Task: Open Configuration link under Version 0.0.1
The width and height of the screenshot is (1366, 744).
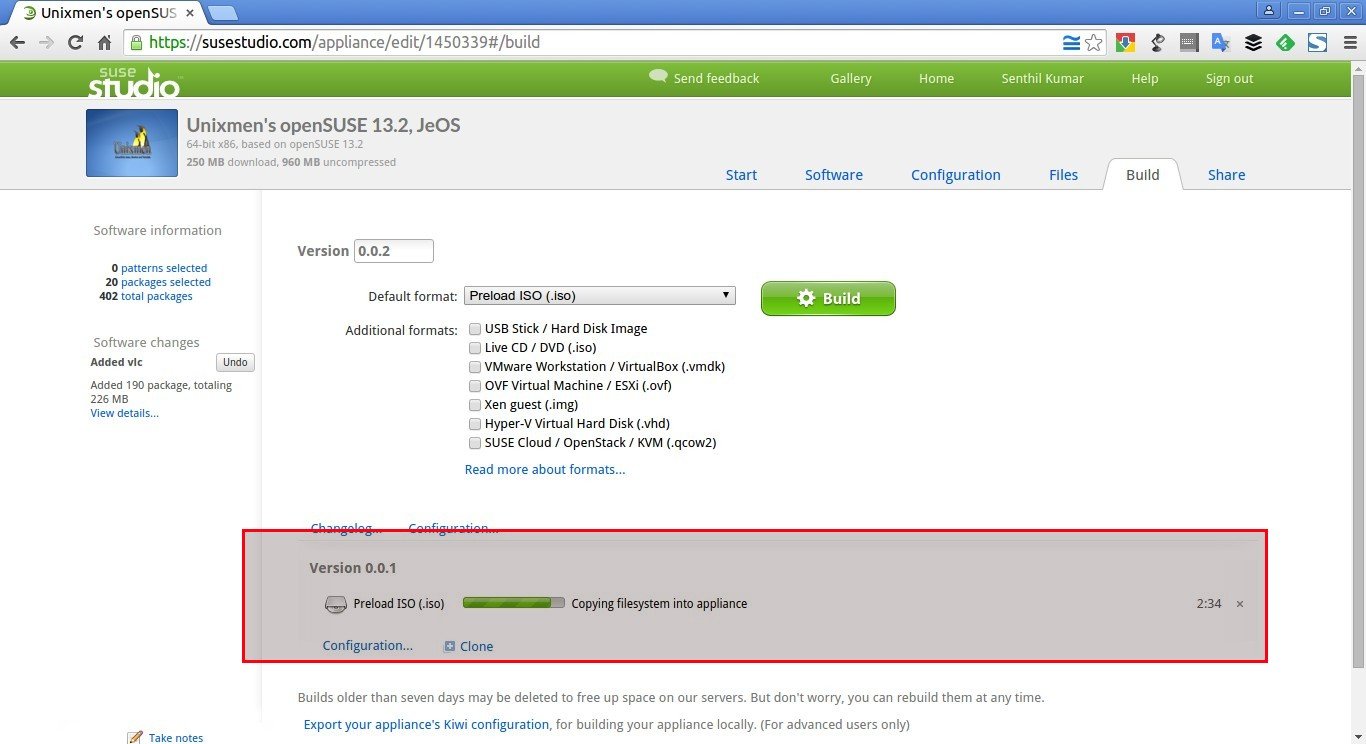Action: point(367,646)
